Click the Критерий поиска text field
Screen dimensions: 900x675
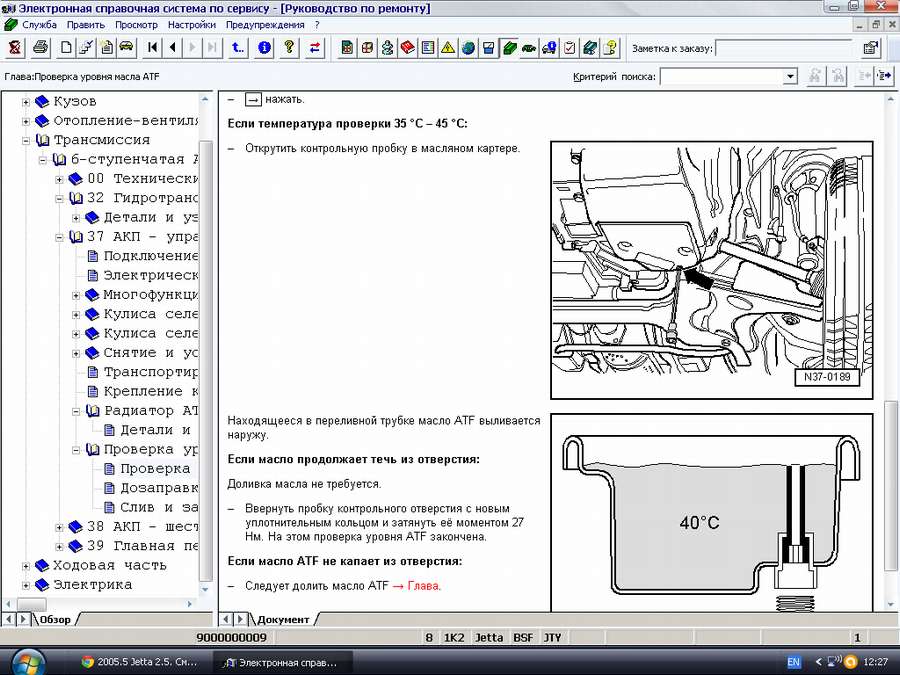coord(721,76)
